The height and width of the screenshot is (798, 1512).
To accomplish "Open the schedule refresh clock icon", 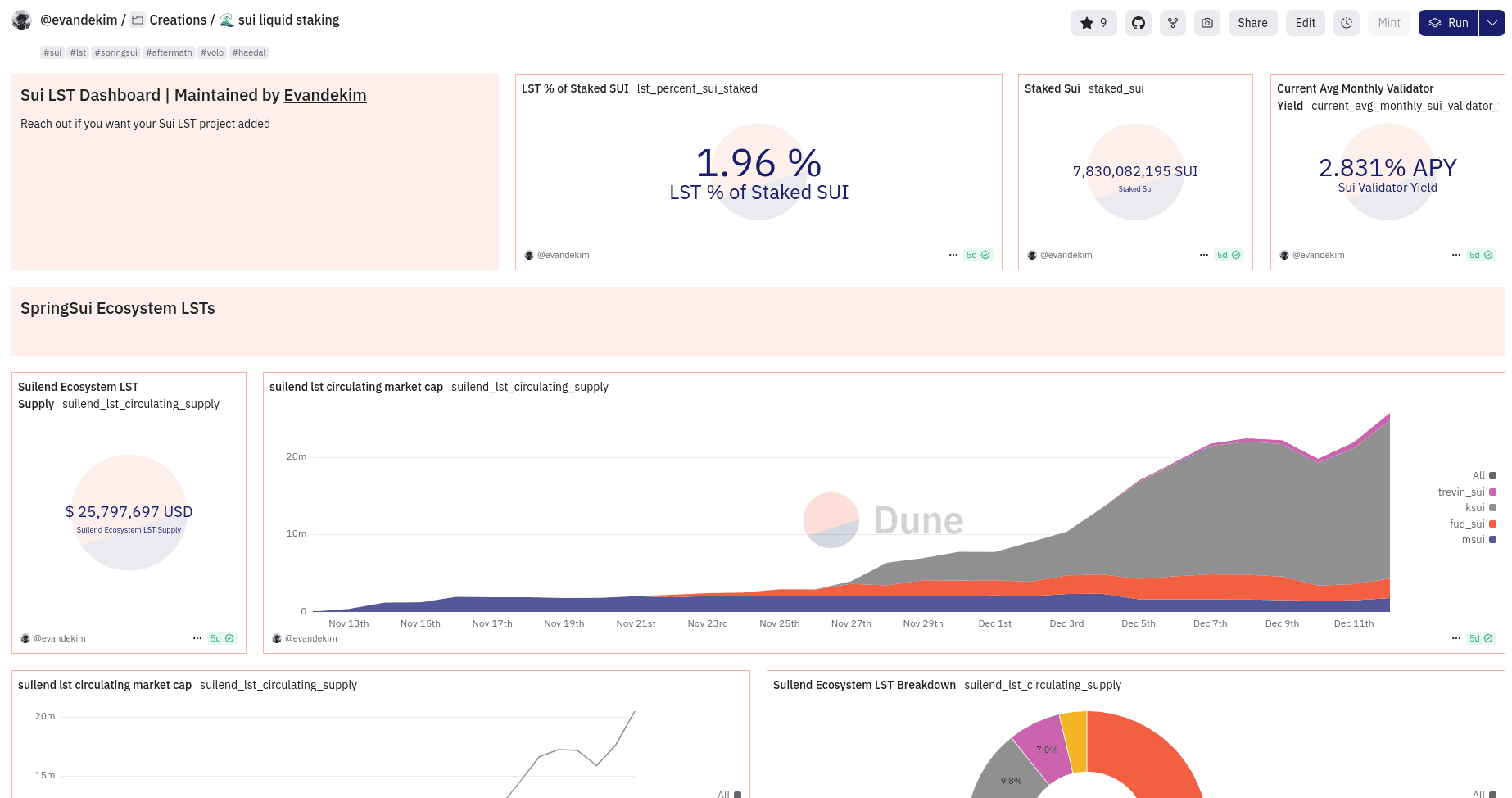I will pyautogui.click(x=1347, y=23).
